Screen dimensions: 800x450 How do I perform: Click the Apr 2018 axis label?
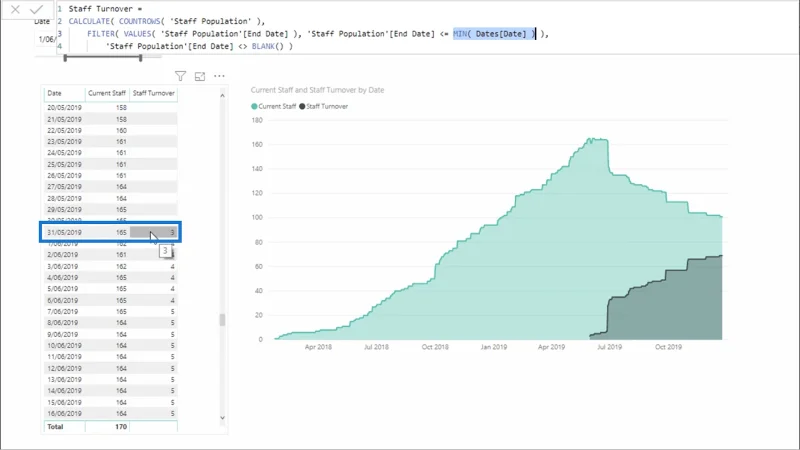(318, 347)
